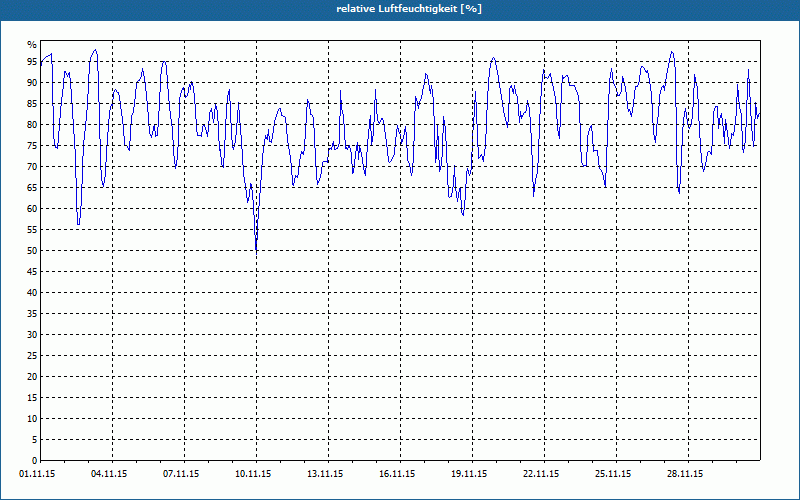
Task: Click the y-axis label '85'
Action: pos(32,104)
